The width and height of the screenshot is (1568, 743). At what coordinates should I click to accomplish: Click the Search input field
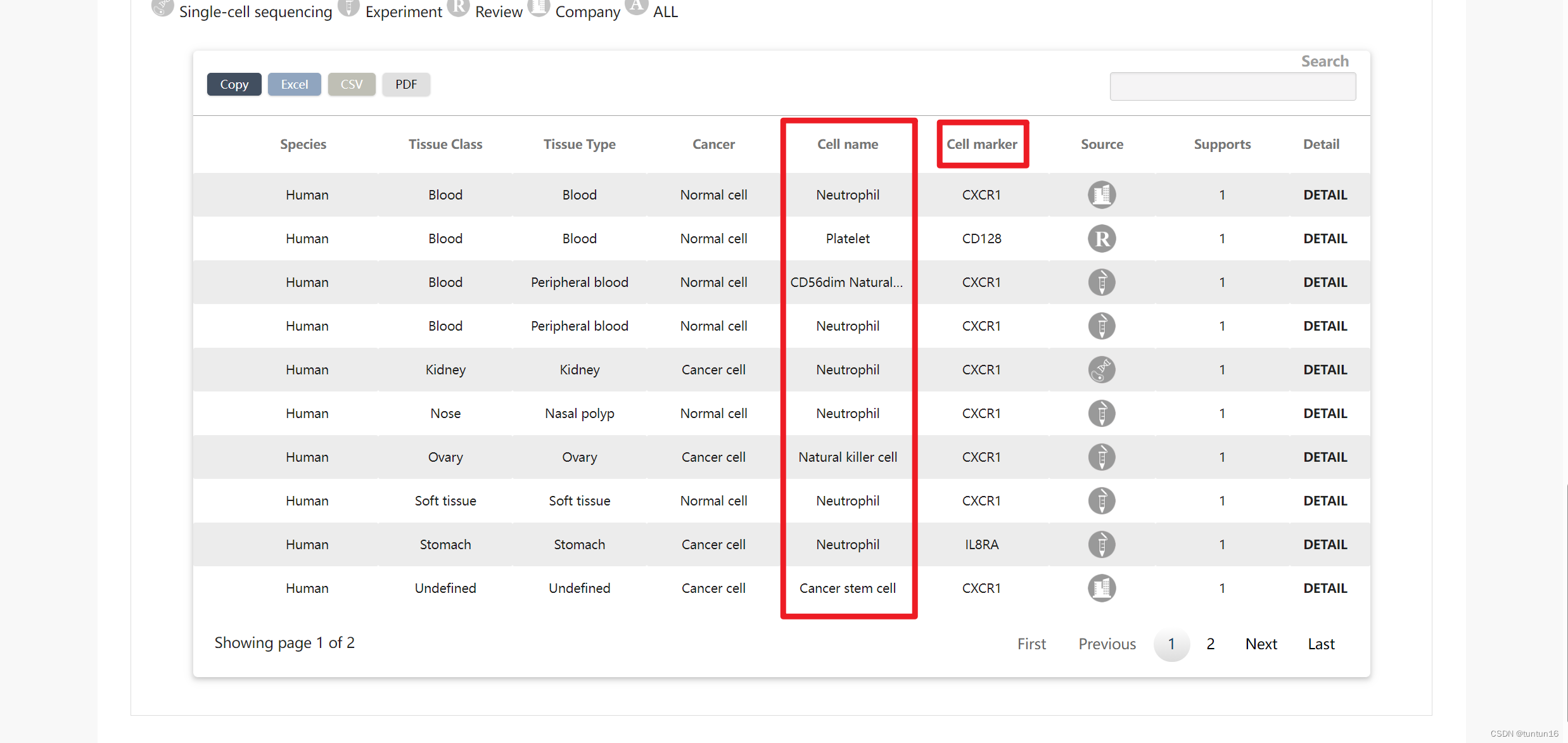pos(1232,86)
